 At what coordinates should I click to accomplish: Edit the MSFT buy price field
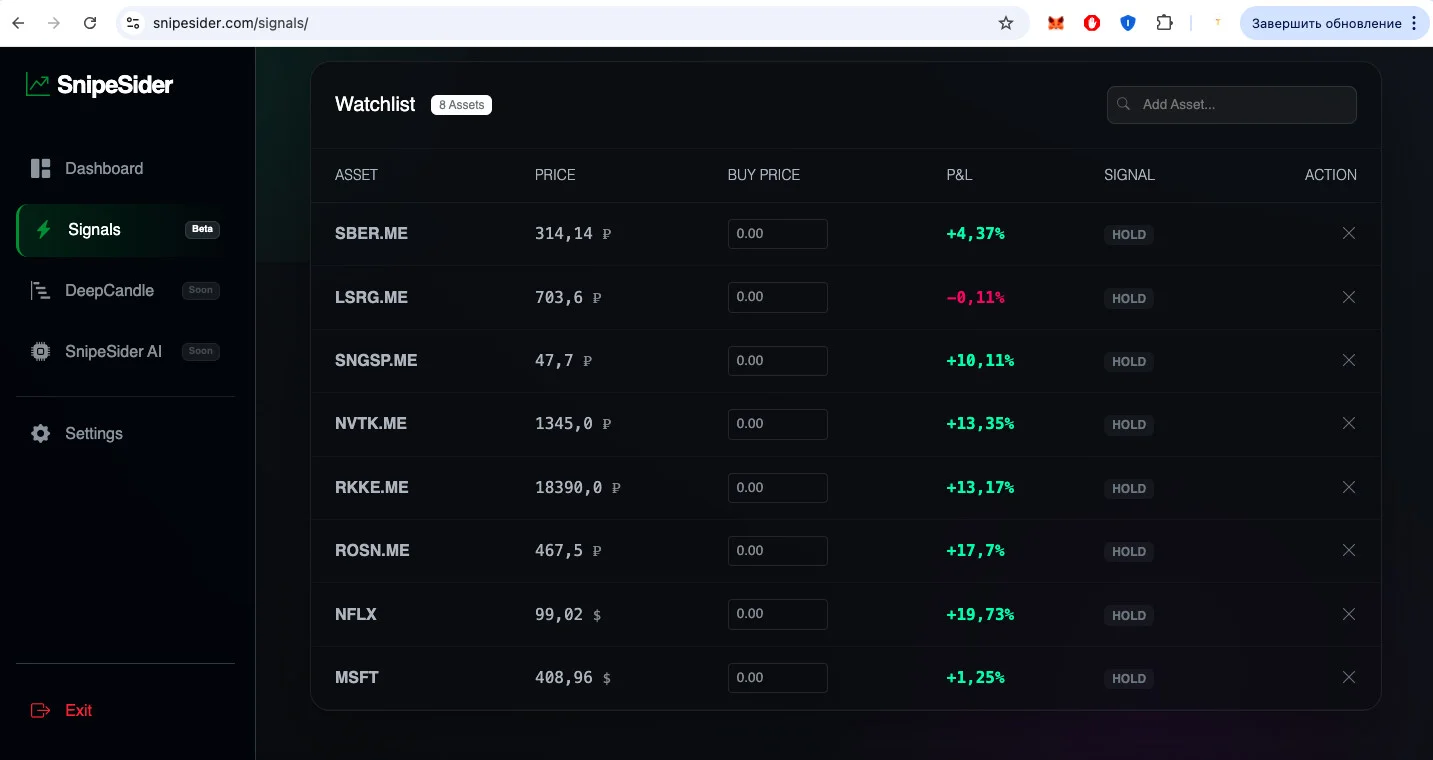(777, 678)
